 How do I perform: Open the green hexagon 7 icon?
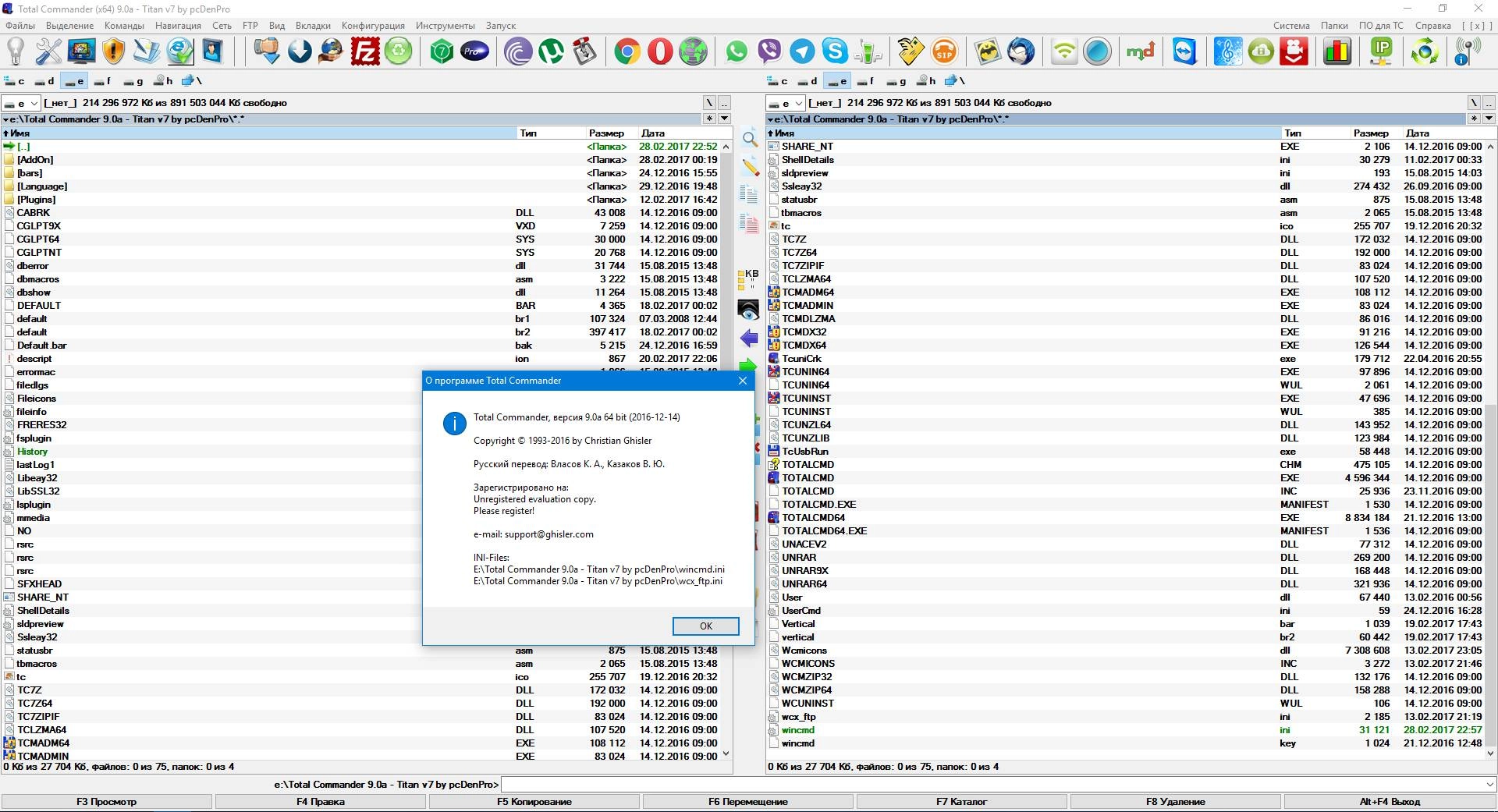[x=442, y=52]
